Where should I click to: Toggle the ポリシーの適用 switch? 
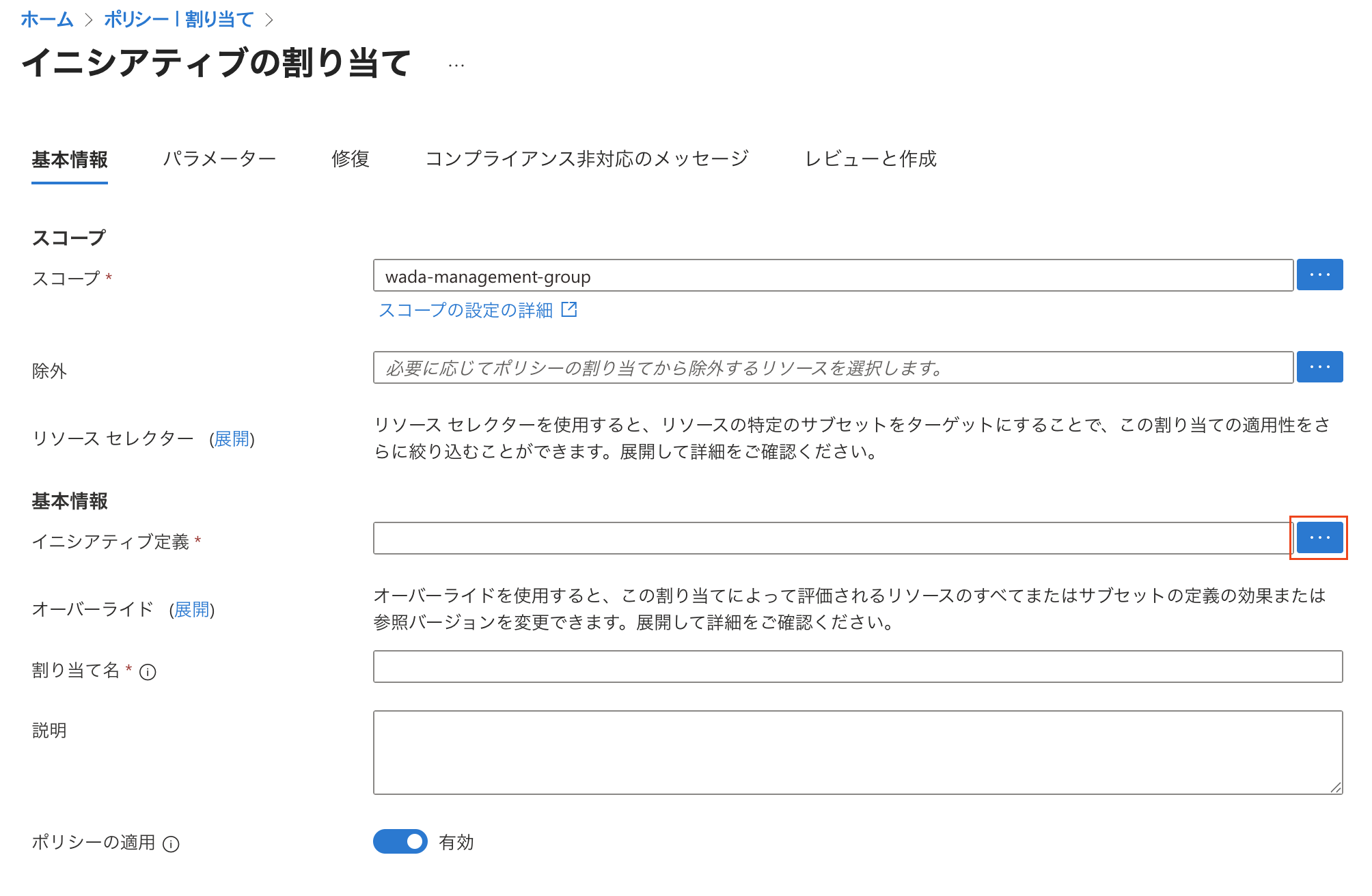[400, 841]
